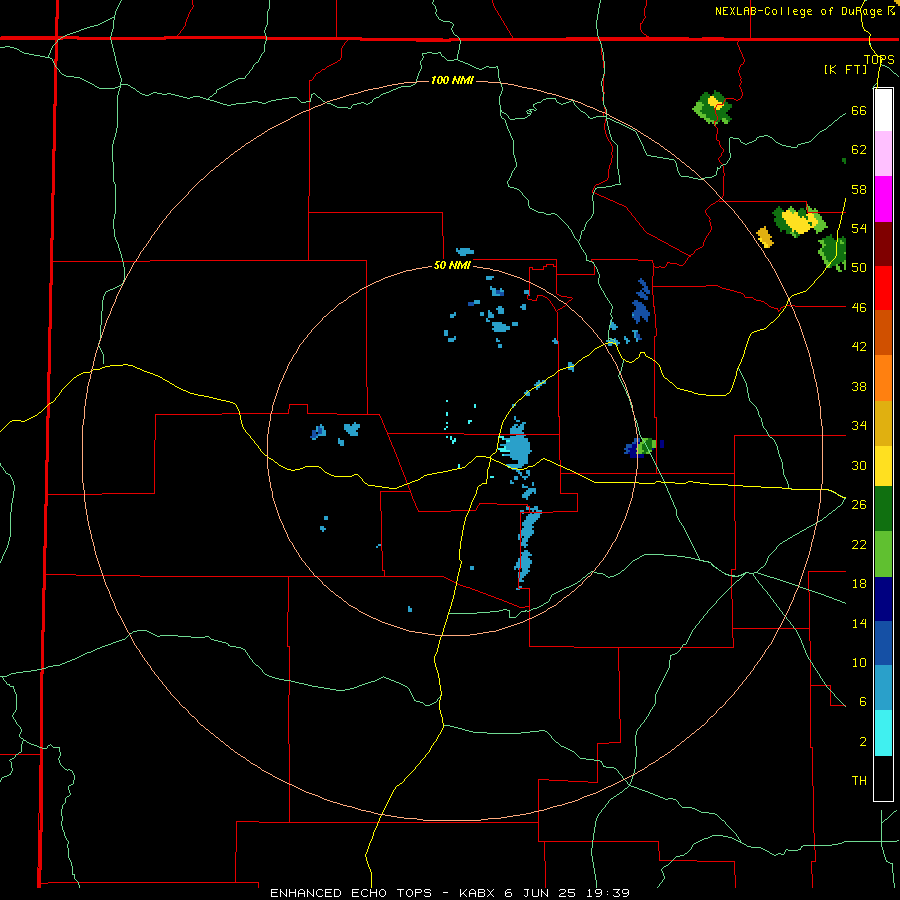Click the '38' legend scale value

point(859,386)
